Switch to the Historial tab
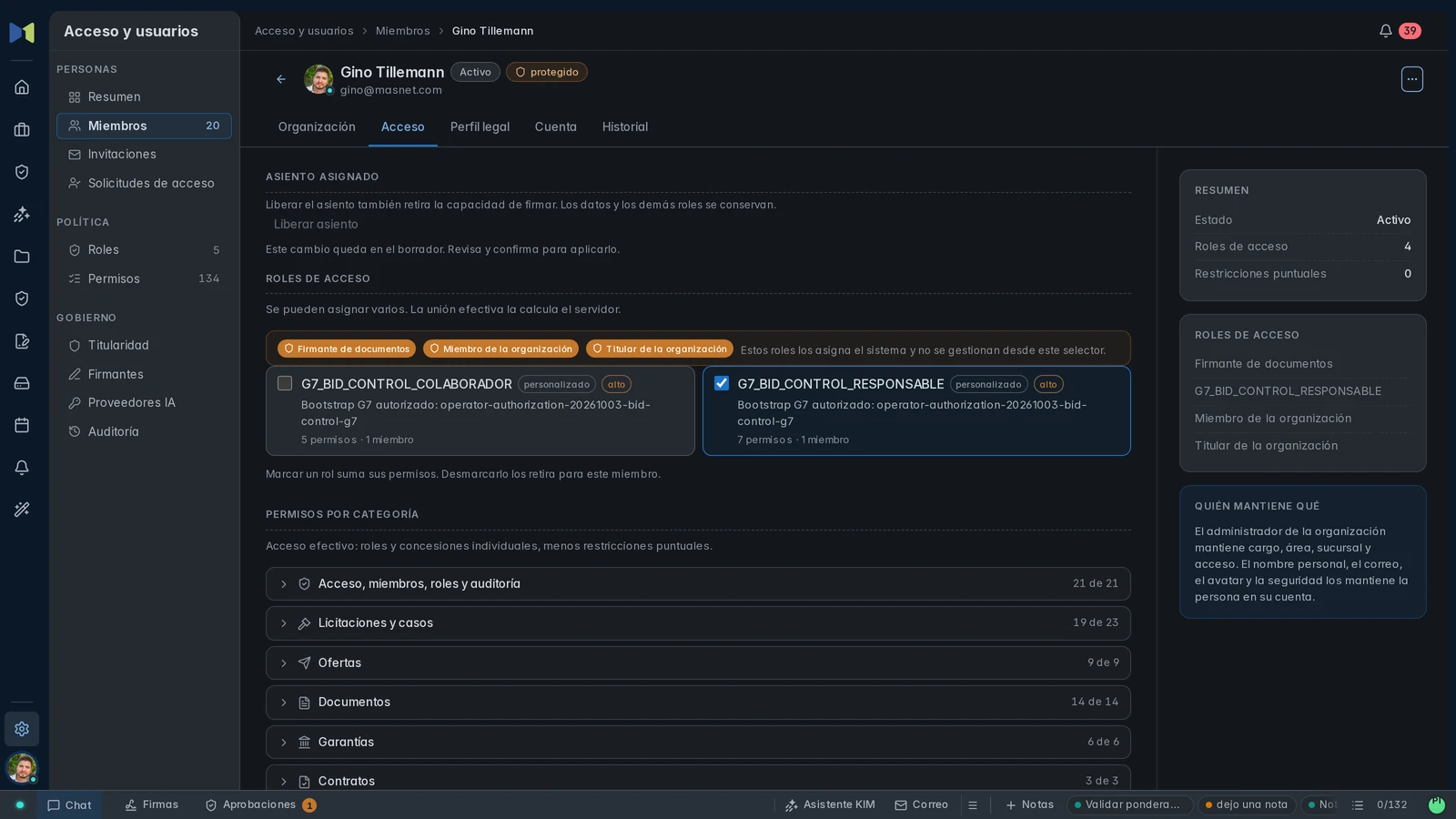 625,127
